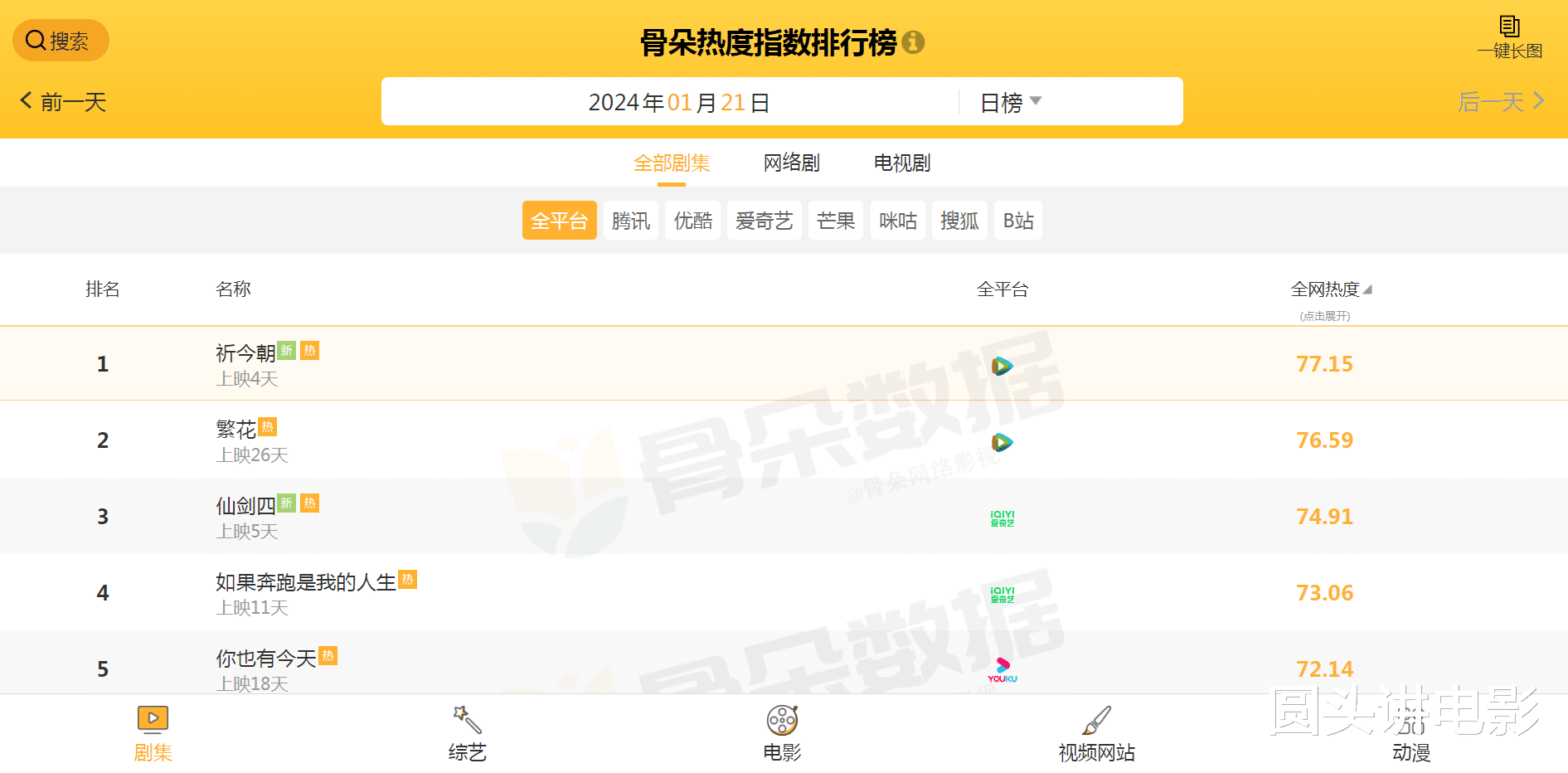The image size is (1568, 773).
Task: Click heat value 77.15
Action: click(1324, 364)
